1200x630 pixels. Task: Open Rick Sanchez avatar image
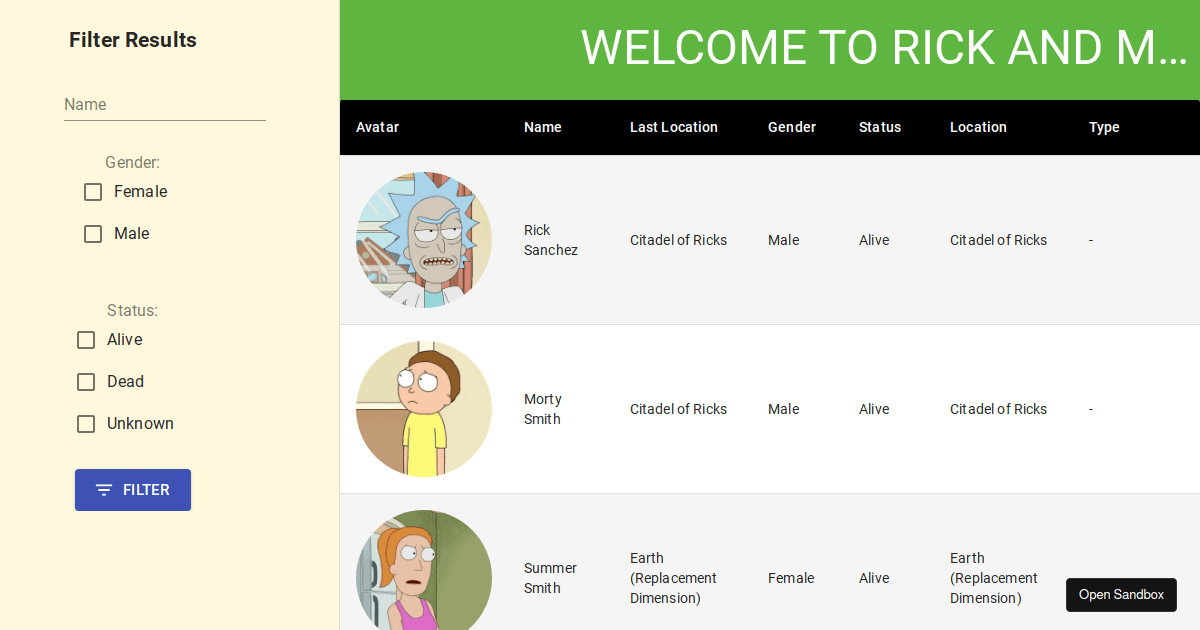pos(424,240)
